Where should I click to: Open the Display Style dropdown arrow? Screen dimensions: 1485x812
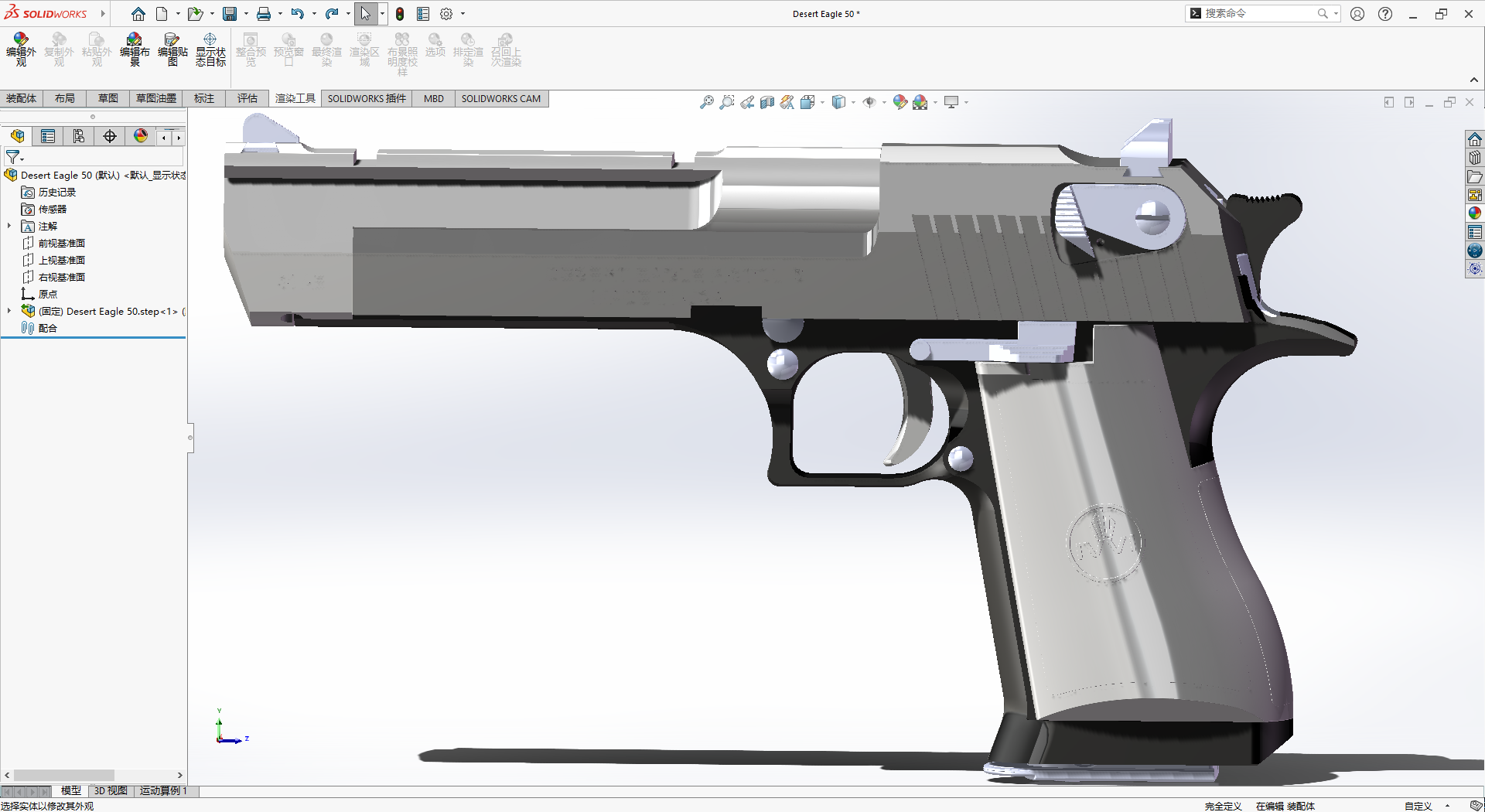853,102
